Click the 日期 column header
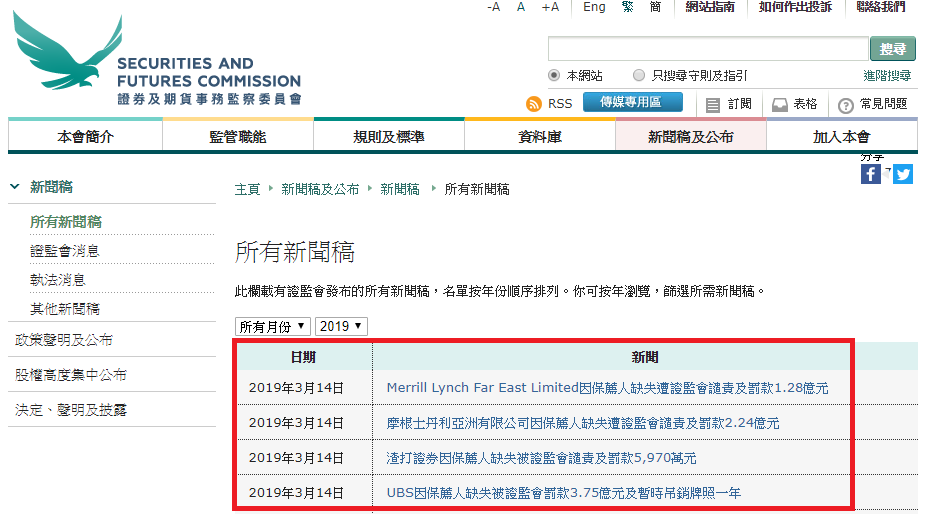The width and height of the screenshot is (933, 514). click(x=303, y=357)
